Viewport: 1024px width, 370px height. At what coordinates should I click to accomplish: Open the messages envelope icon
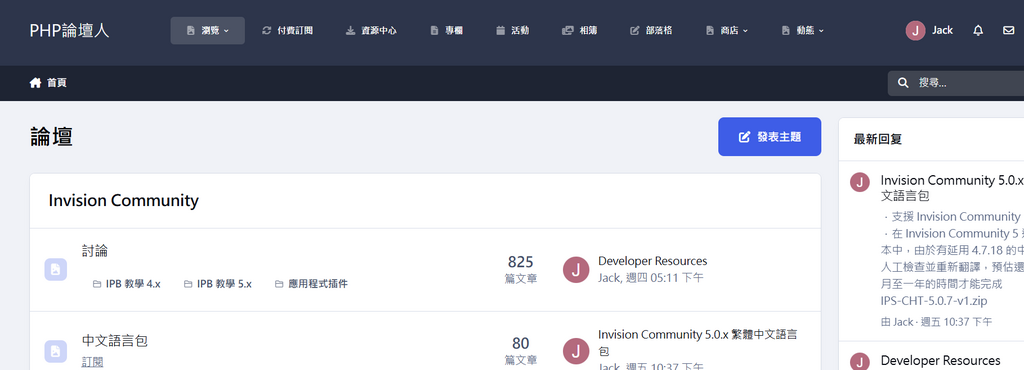pyautogui.click(x=1008, y=31)
